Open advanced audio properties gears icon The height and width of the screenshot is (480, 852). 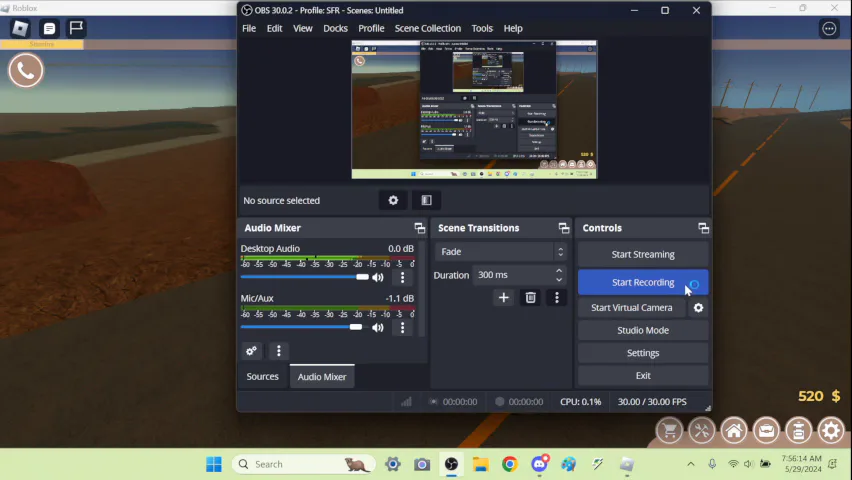pos(251,351)
